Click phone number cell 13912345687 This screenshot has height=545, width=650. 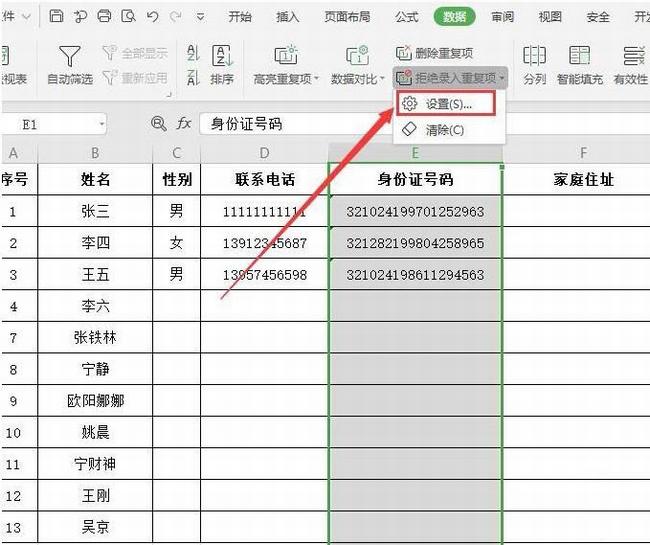coord(264,243)
